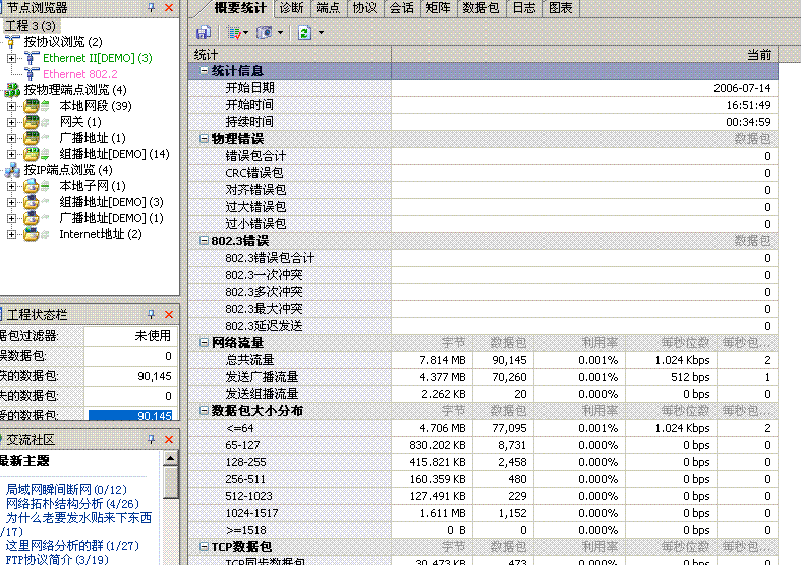Close the 工程状态栏 panel
The image size is (801, 565).
[168, 314]
